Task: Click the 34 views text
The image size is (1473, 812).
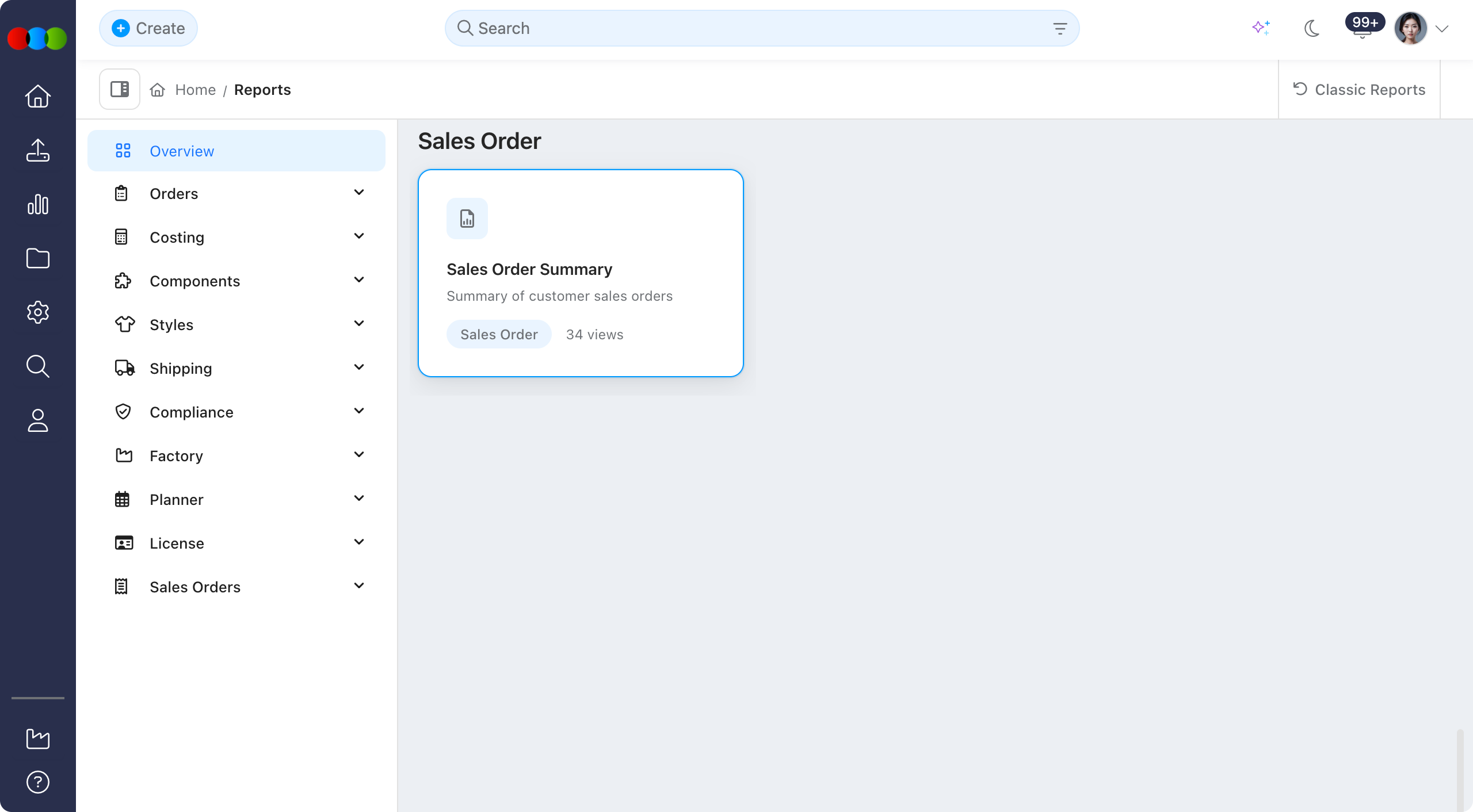Action: (x=594, y=335)
